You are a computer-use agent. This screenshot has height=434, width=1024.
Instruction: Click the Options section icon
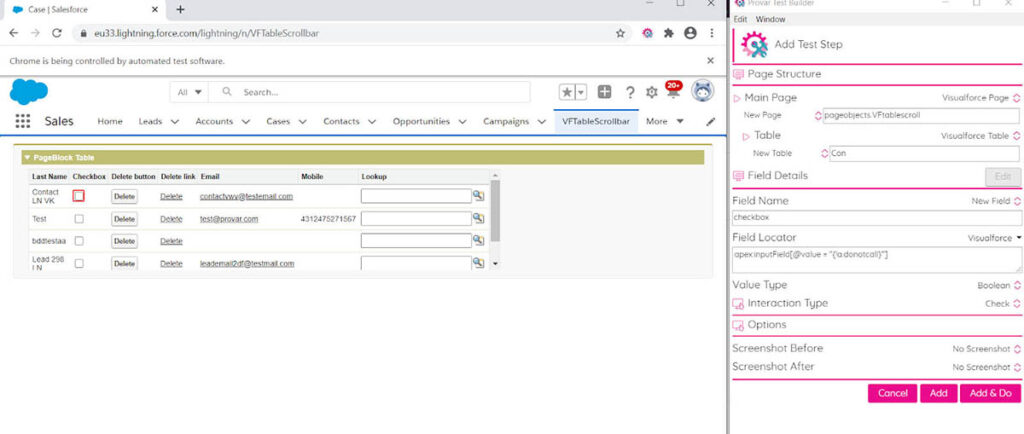(739, 325)
